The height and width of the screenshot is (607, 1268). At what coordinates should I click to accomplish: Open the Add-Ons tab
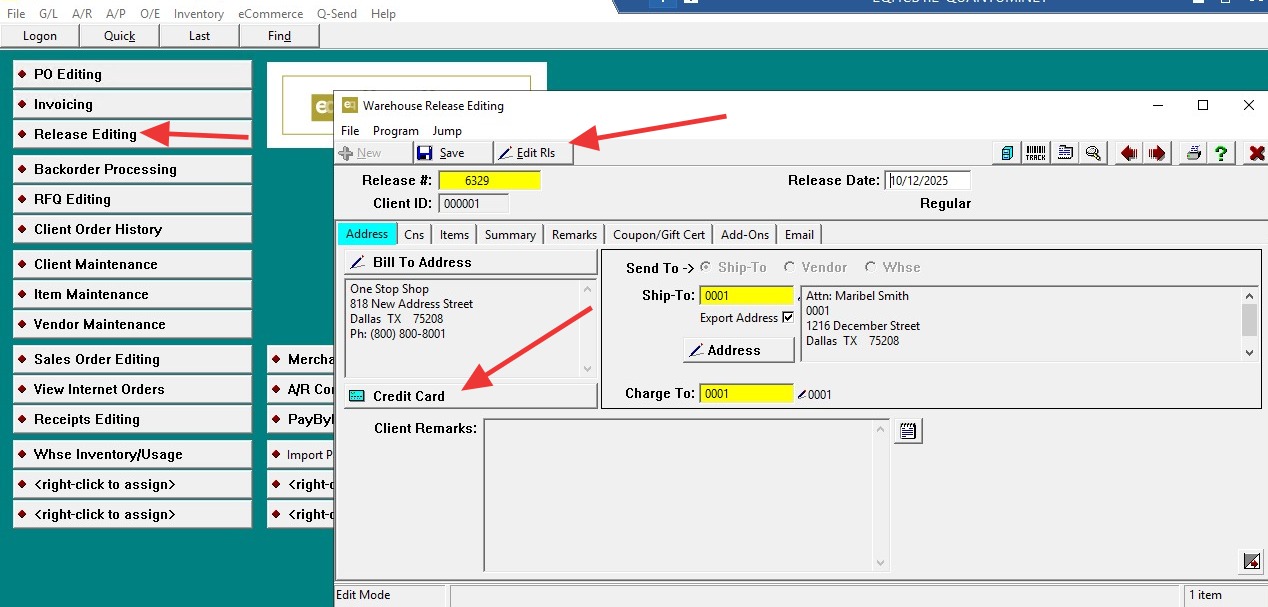tap(745, 234)
